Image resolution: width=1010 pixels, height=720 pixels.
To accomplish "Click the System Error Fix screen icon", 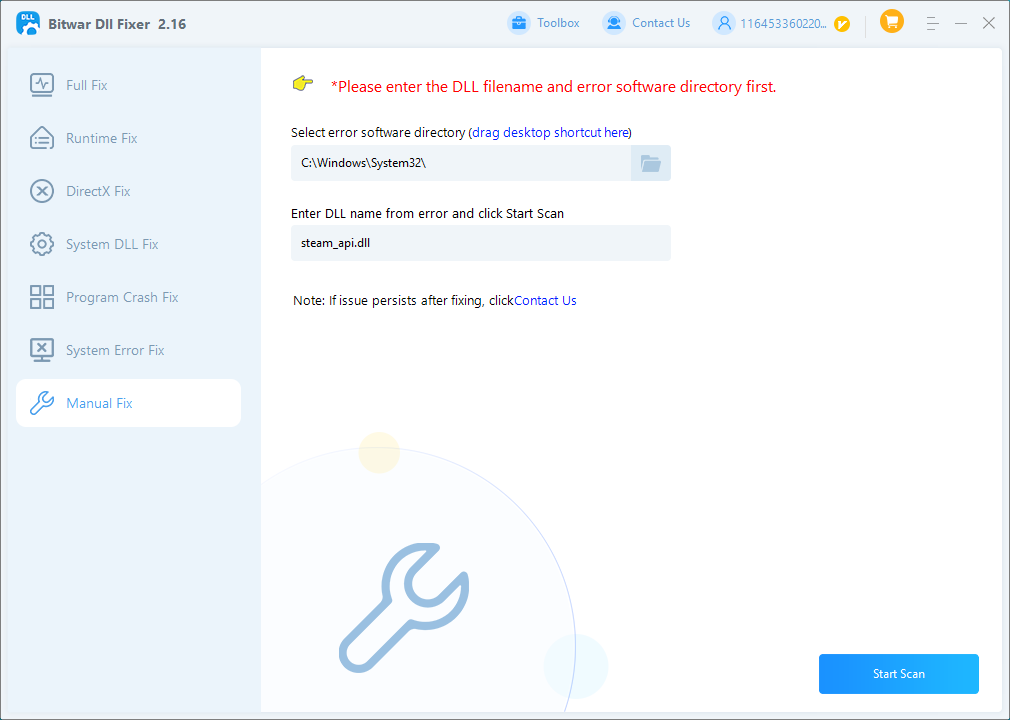I will 42,350.
